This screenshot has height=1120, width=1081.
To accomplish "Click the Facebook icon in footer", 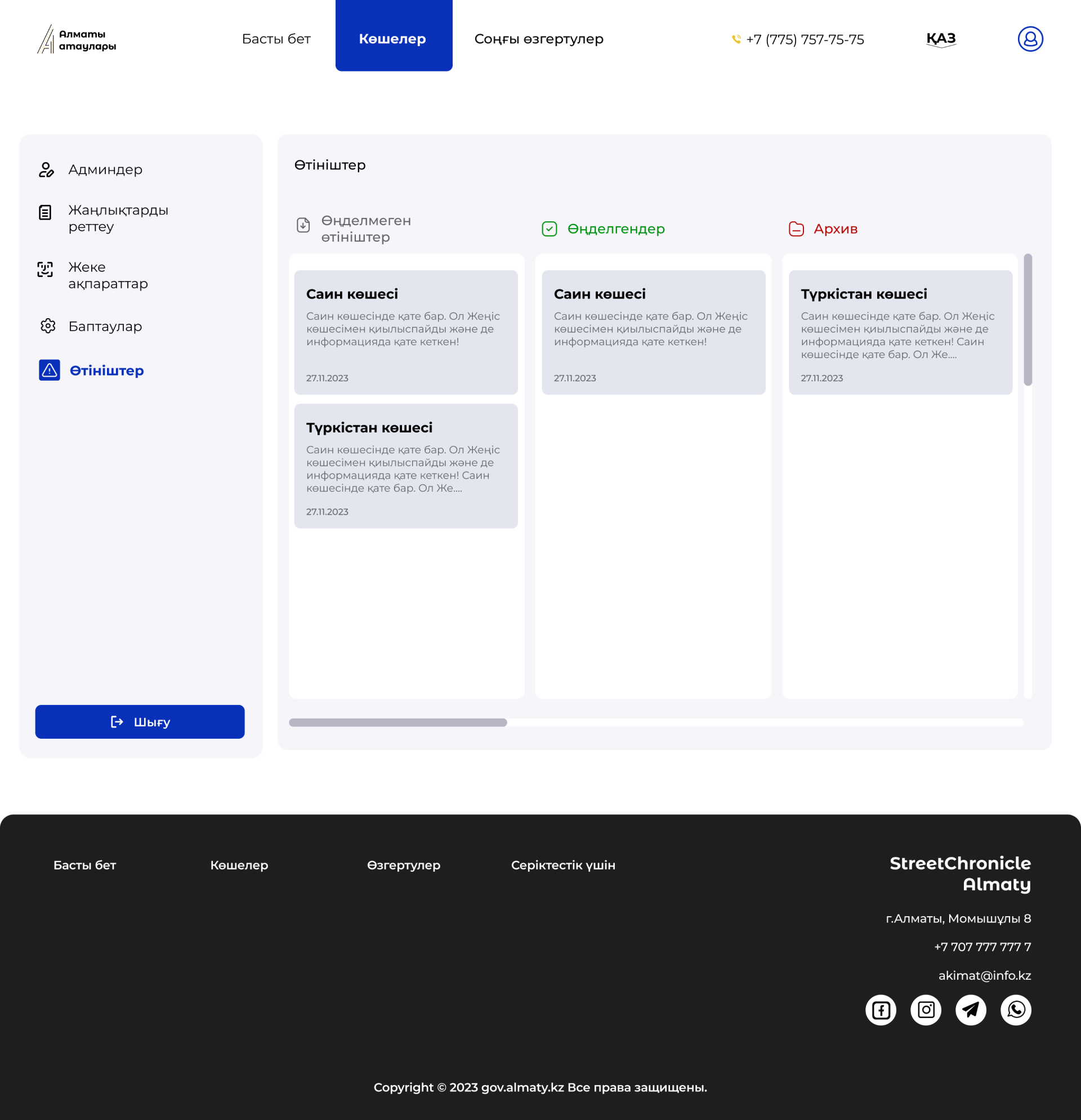I will (x=881, y=1010).
